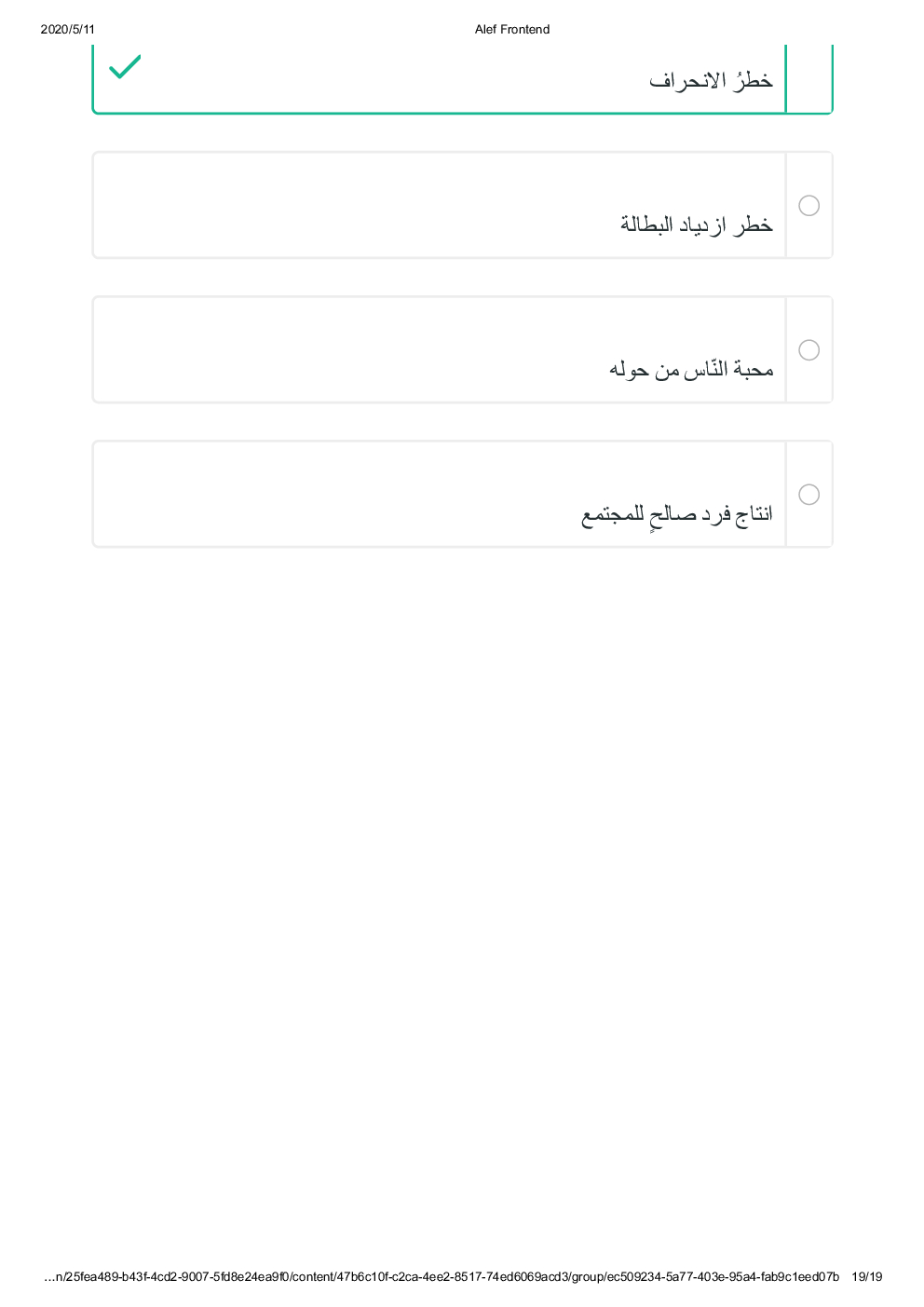
Task: Click the date '2020/5/11' in the header
Action: (x=68, y=30)
